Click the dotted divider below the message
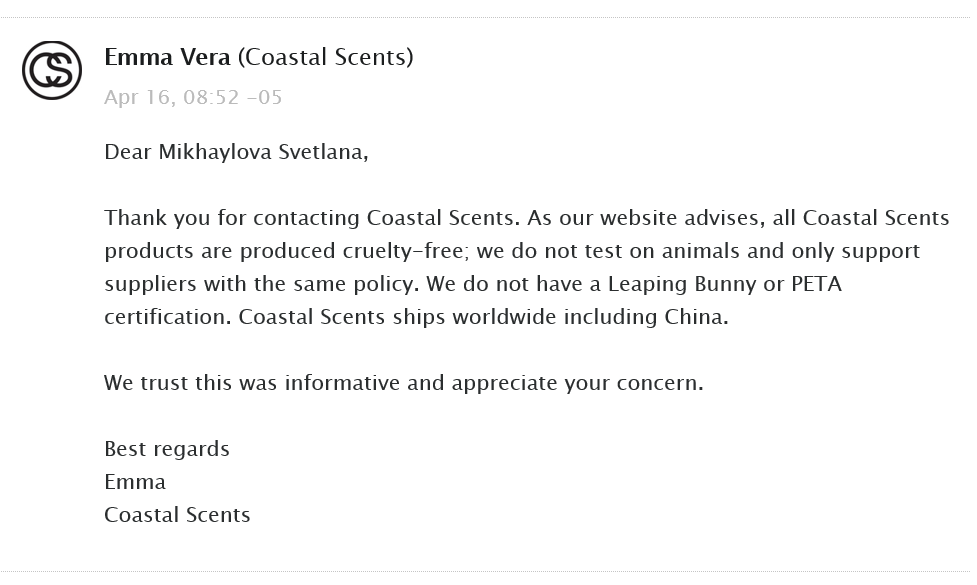This screenshot has width=977, height=585. (x=486, y=571)
